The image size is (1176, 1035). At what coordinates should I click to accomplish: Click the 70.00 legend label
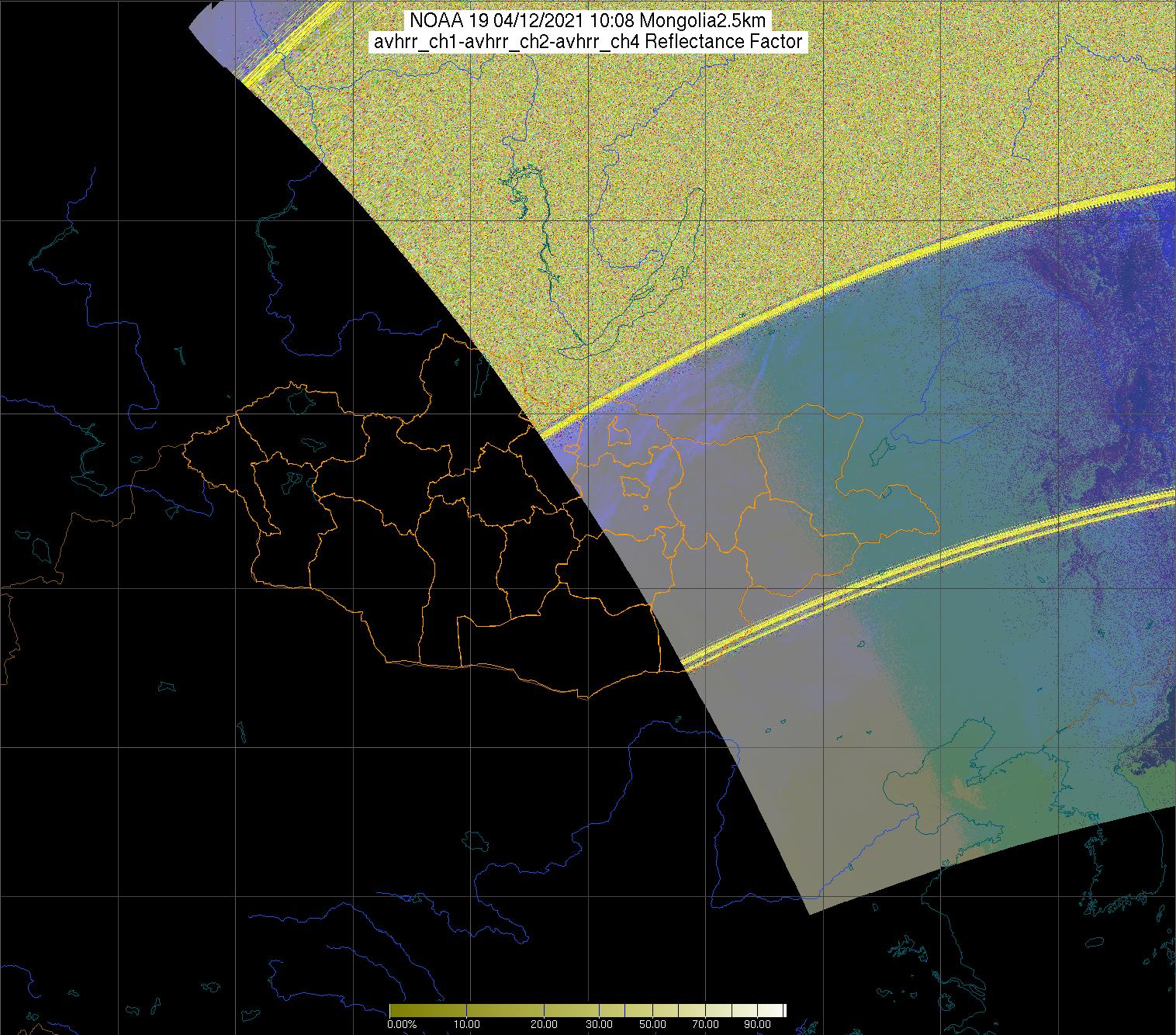(x=705, y=1024)
